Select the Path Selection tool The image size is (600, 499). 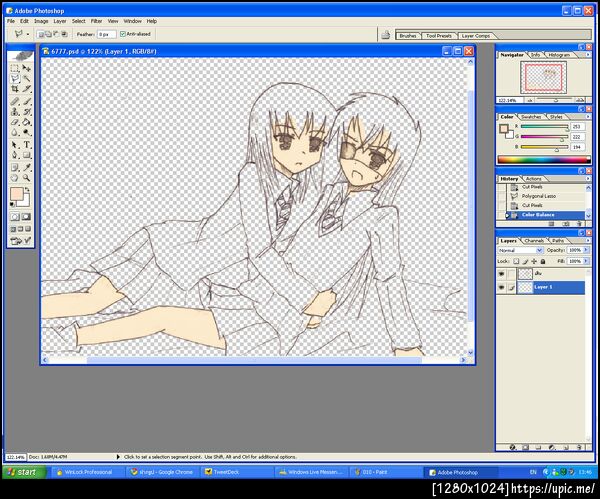click(x=15, y=145)
